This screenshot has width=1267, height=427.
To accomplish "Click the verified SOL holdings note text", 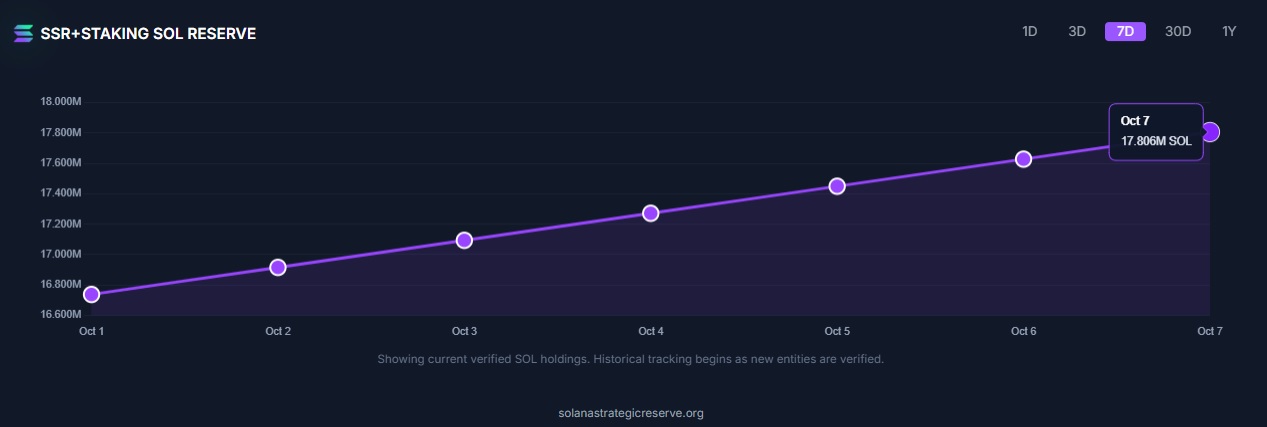I will (630, 359).
